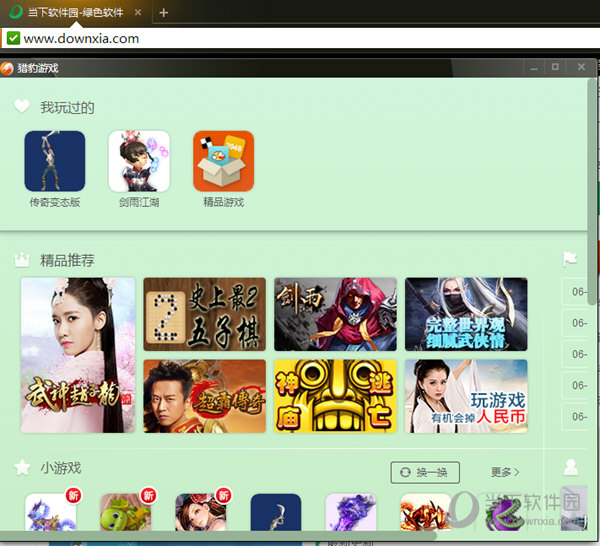
Task: Click the horizontal scrollbar at window bottom
Action: point(218,536)
